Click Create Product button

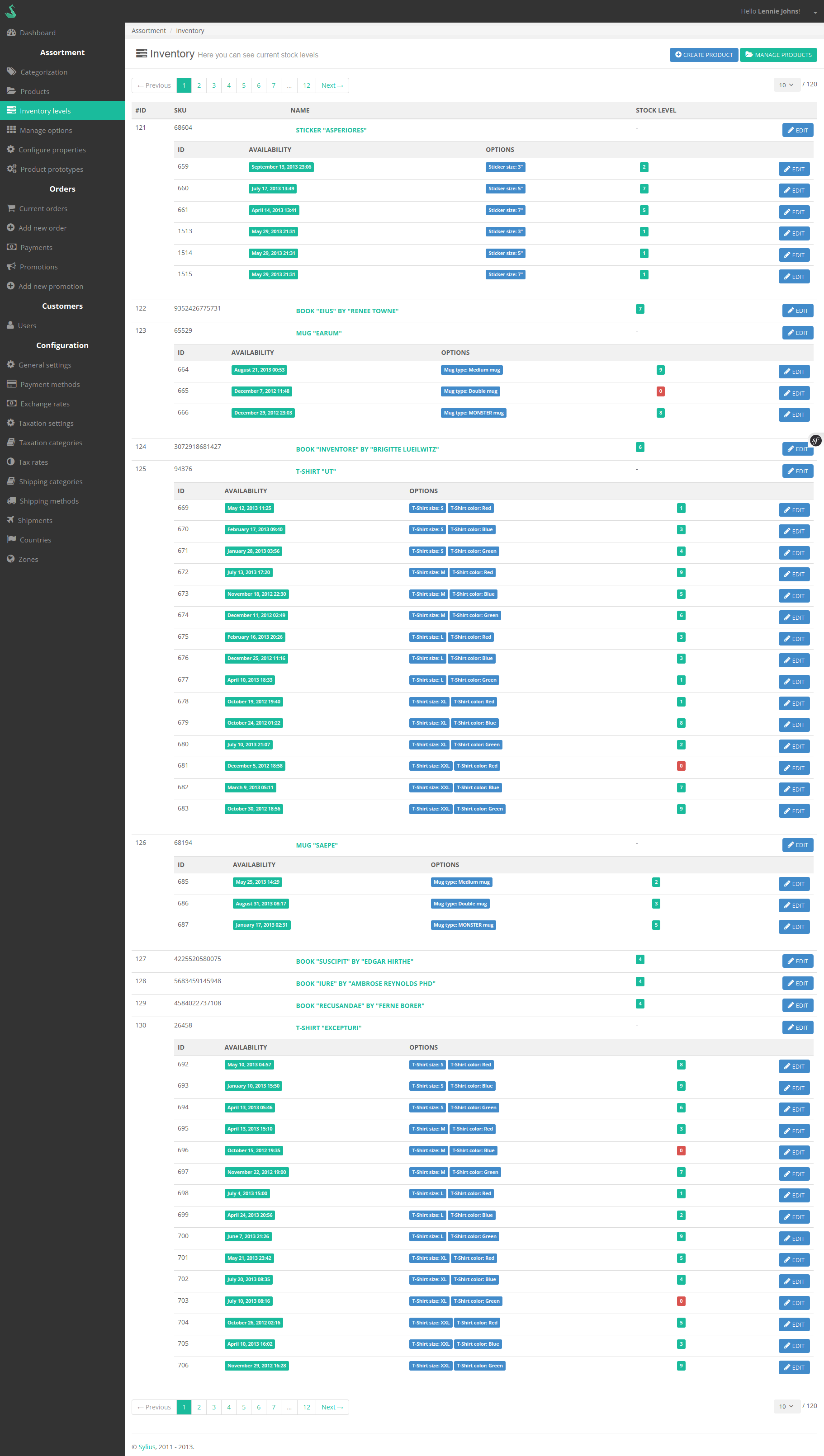tap(703, 55)
